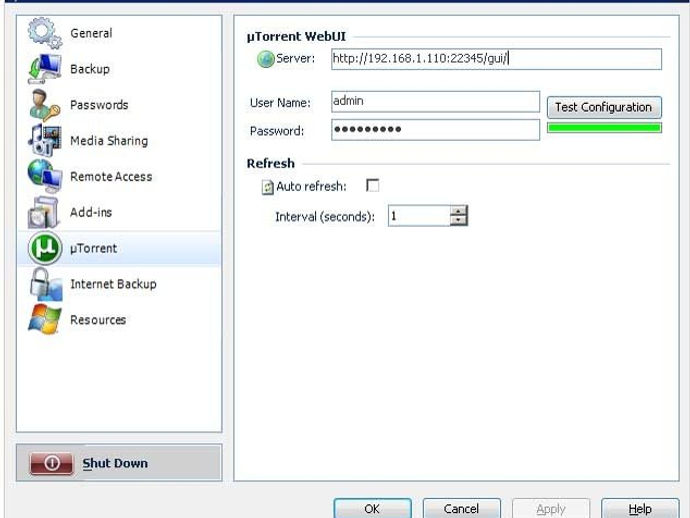This screenshot has width=690, height=518.
Task: Discard changes with the Cancel button
Action: [461, 509]
